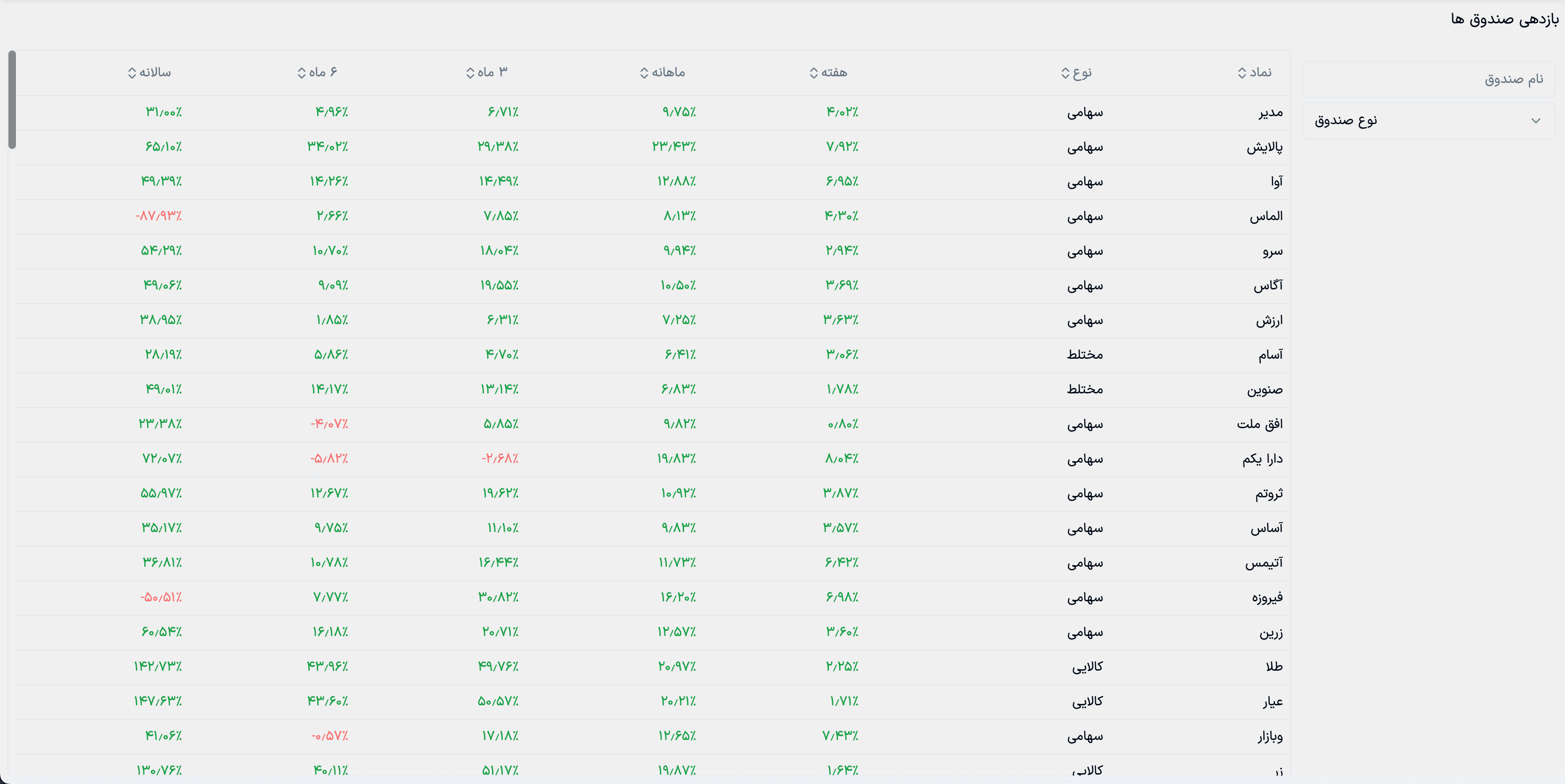Sort by weekly return using هفته sort icon
Image resolution: width=1565 pixels, height=784 pixels.
tap(813, 73)
